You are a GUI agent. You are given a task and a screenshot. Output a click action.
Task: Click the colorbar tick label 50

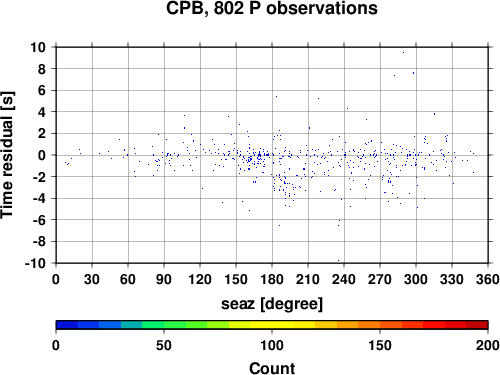click(164, 346)
